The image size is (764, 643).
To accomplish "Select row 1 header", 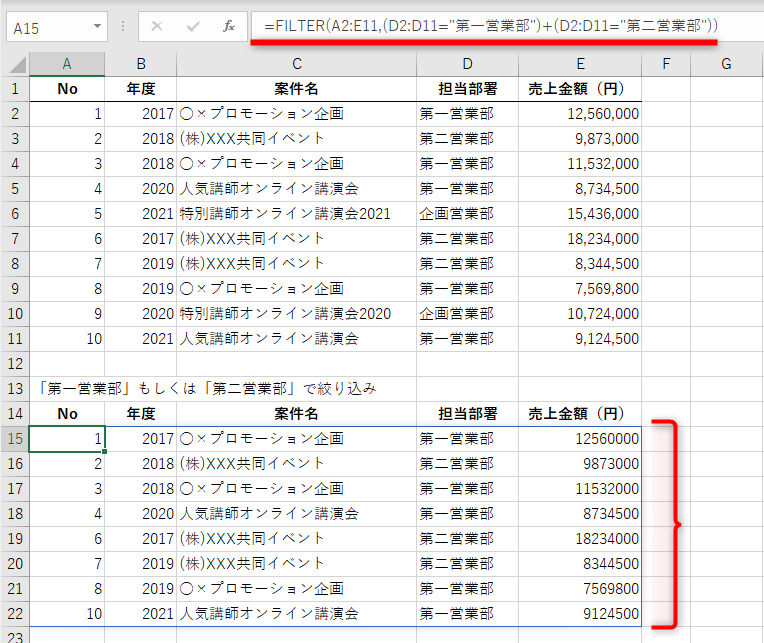I will point(15,89).
